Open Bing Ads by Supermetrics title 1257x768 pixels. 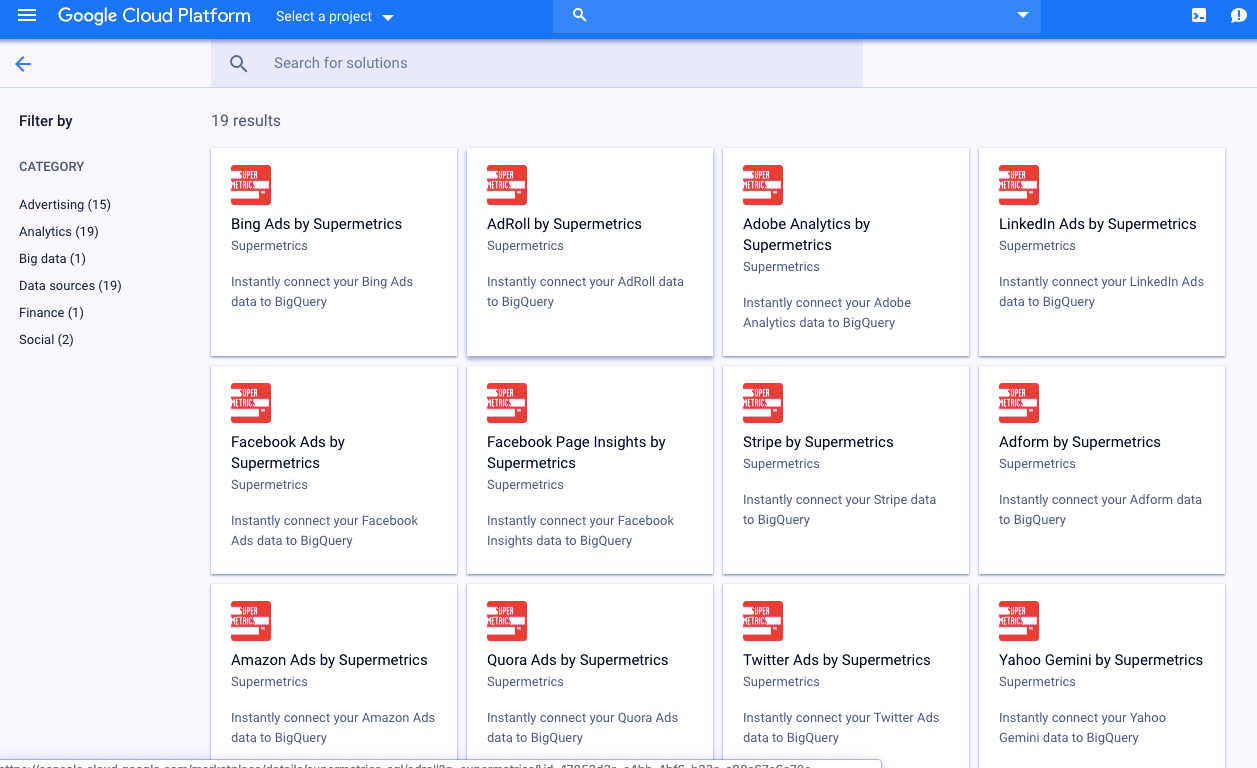point(316,224)
